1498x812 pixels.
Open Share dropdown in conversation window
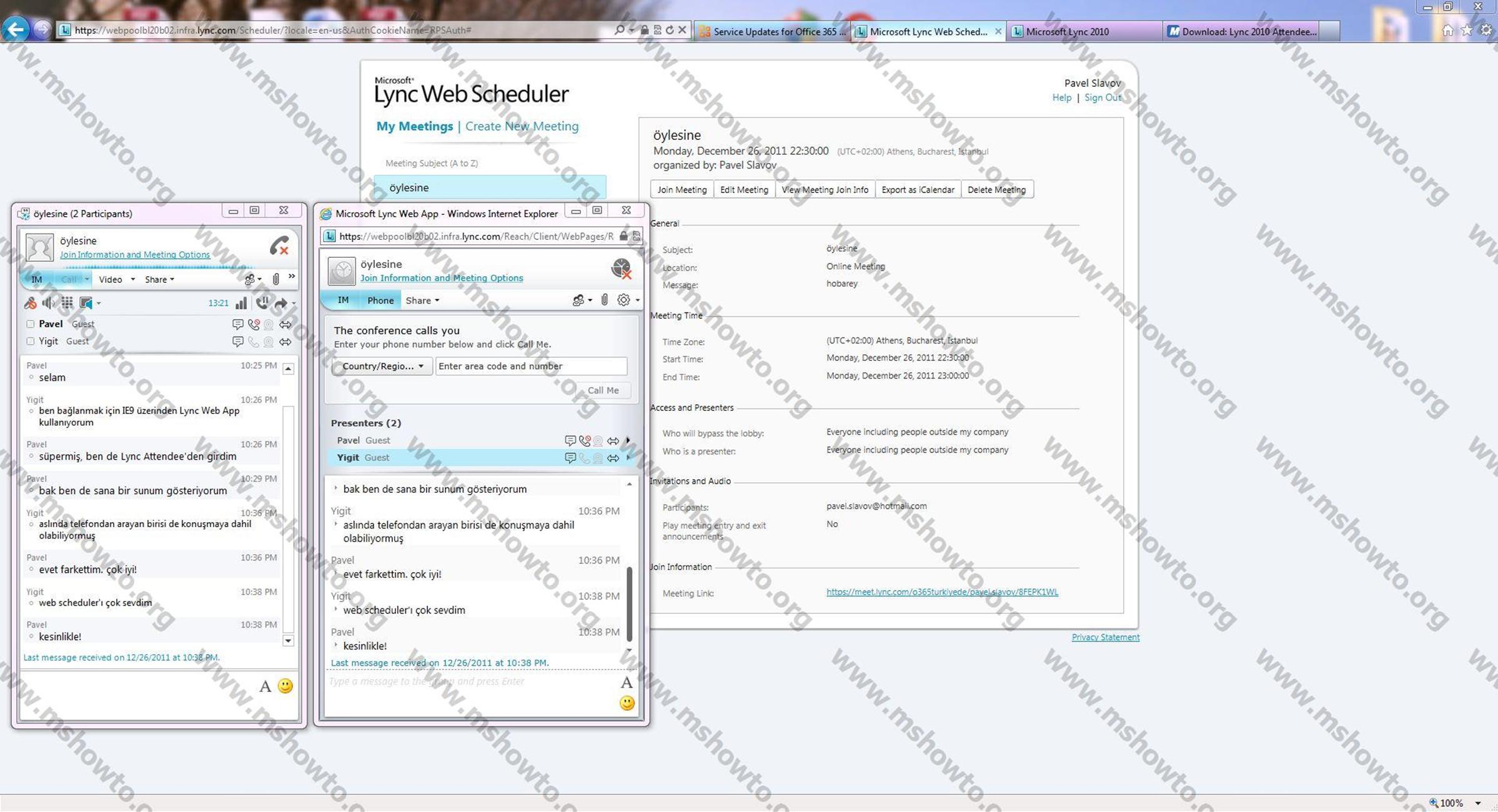[x=159, y=279]
